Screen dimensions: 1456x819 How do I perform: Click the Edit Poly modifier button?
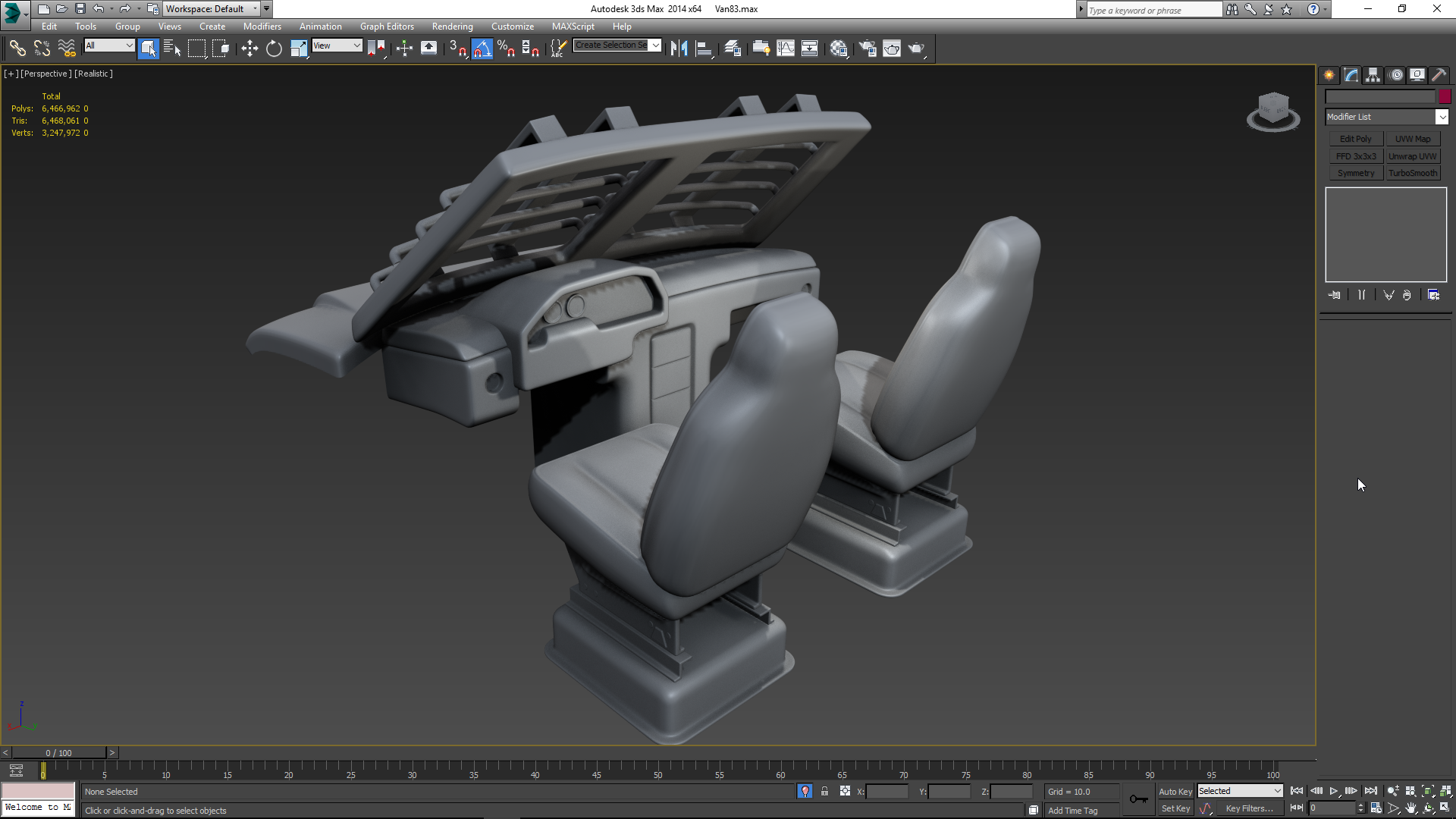click(x=1355, y=139)
